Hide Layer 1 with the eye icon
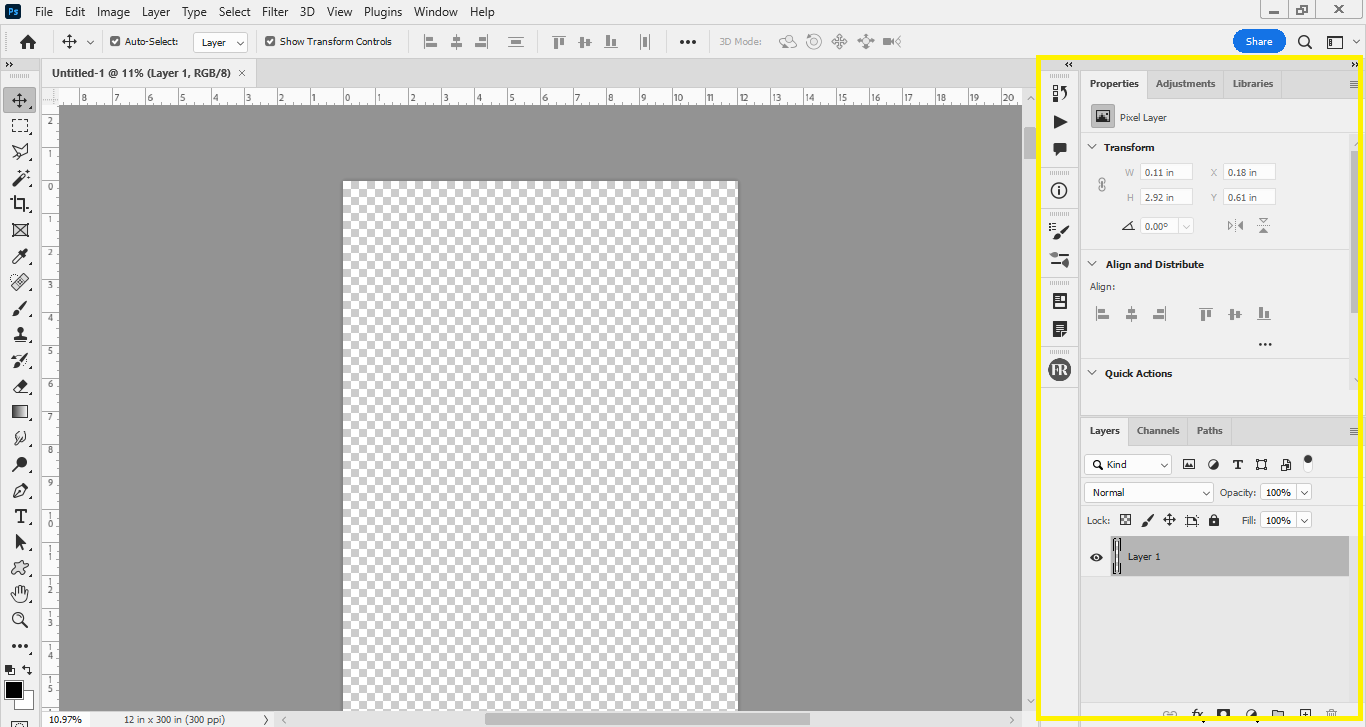 (x=1096, y=557)
